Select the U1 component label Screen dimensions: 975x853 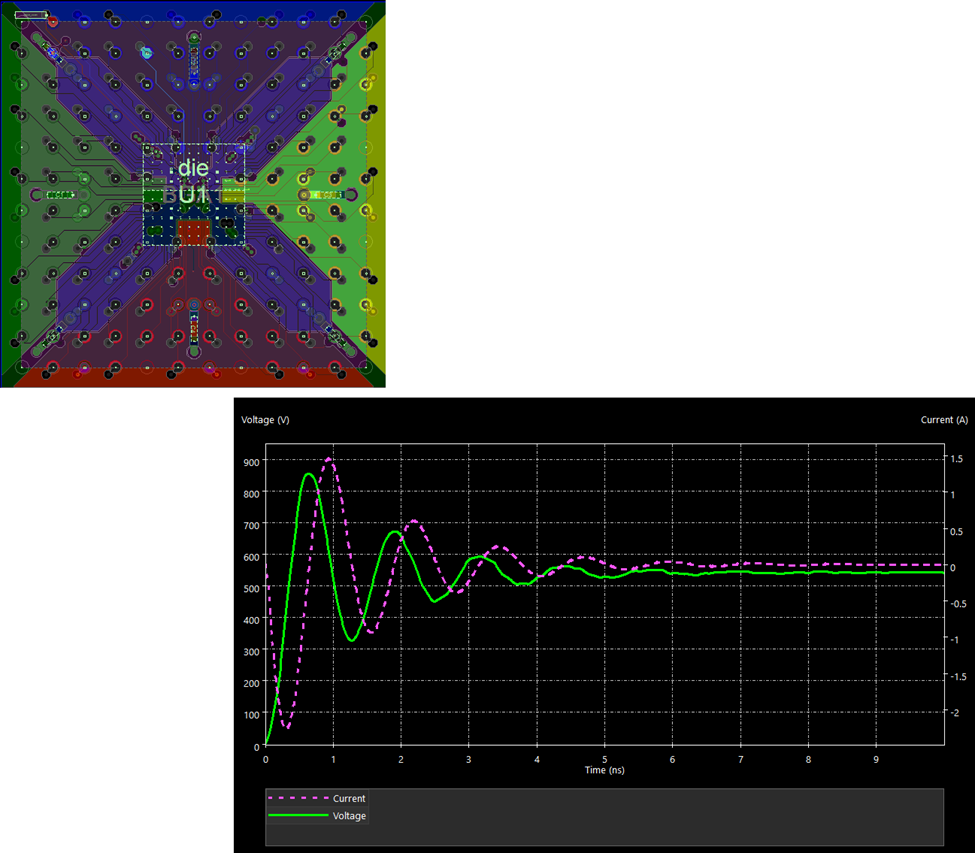[193, 196]
